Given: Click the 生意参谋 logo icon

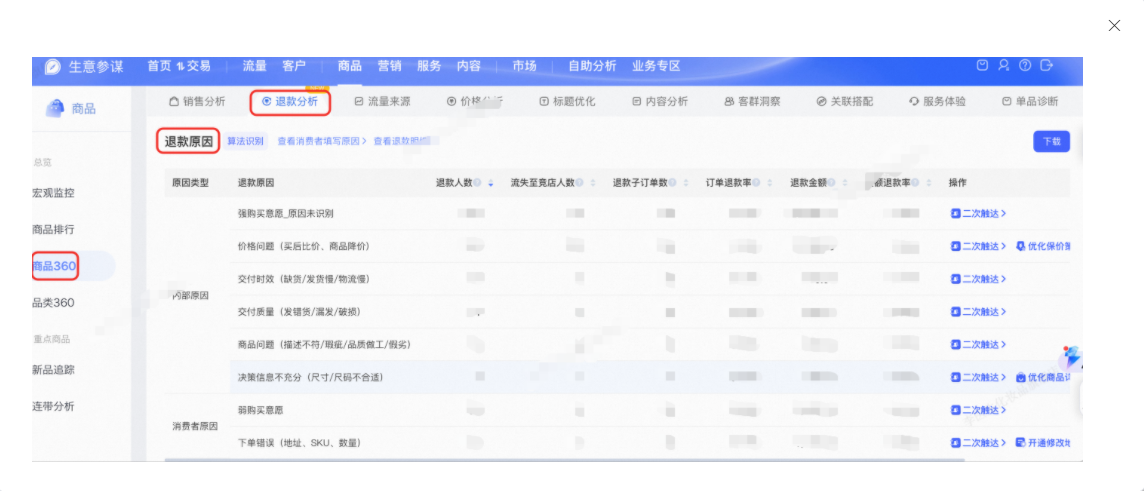Looking at the screenshot, I should (x=53, y=66).
